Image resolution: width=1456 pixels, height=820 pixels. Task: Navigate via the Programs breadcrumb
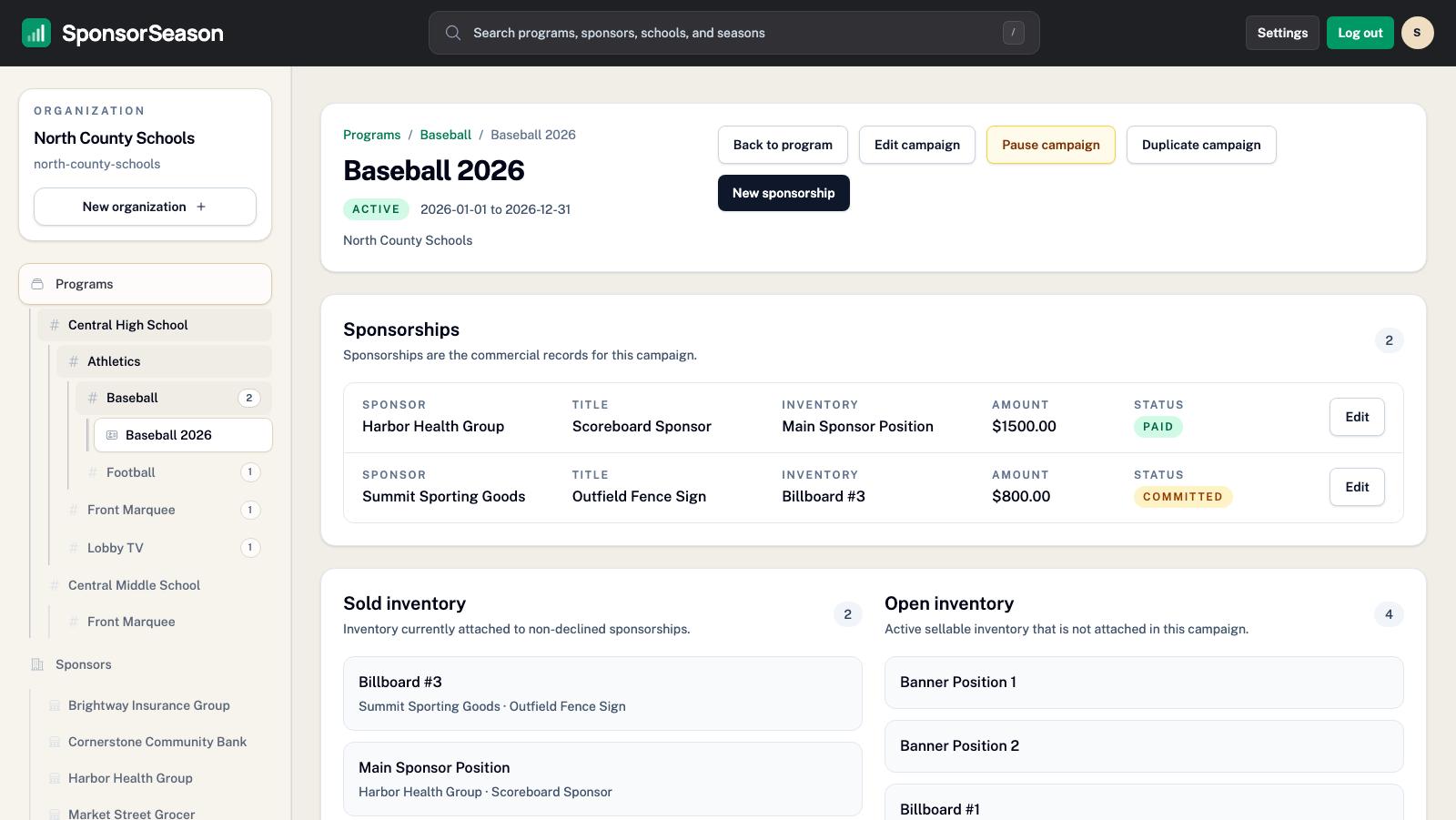371,134
